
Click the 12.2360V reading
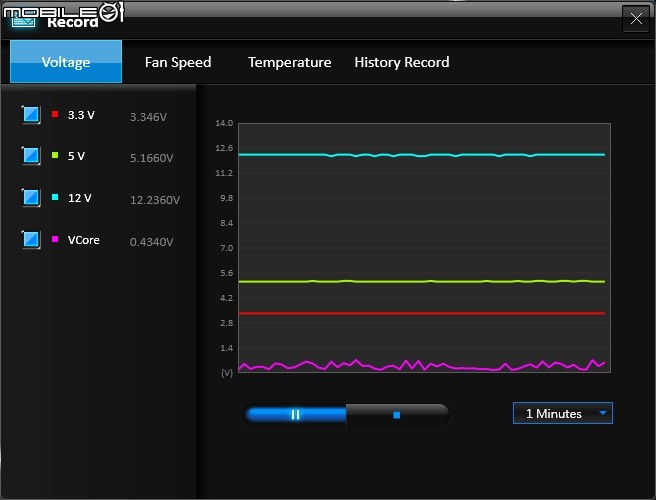(155, 200)
